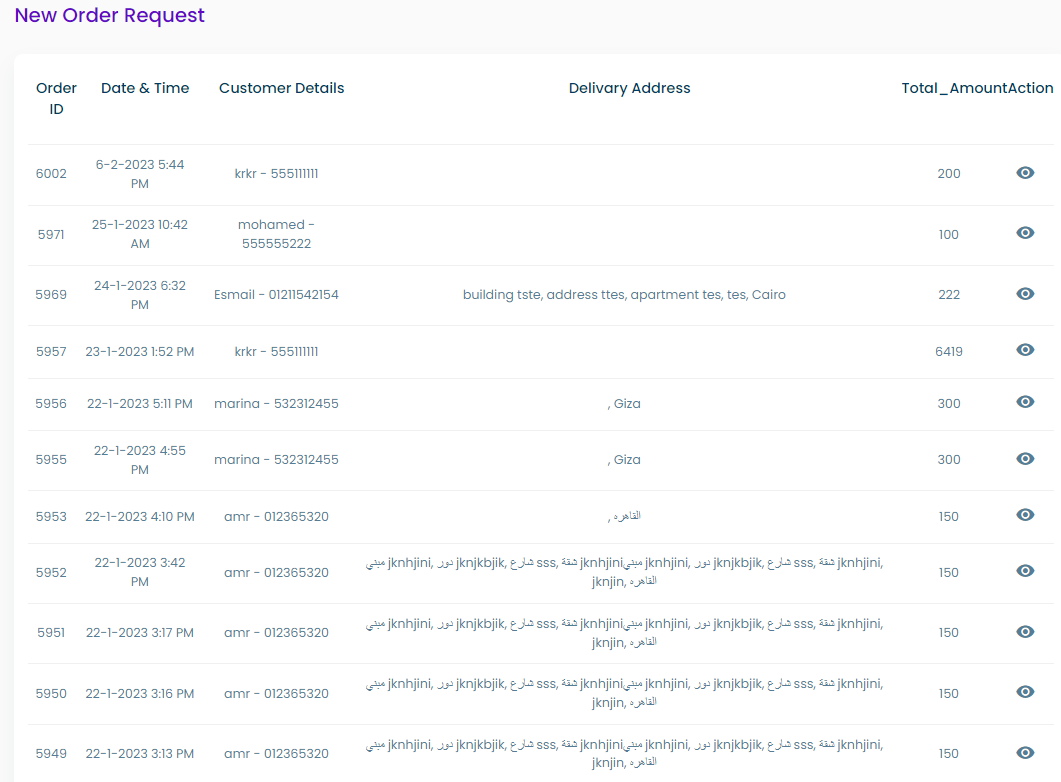This screenshot has width=1061, height=782.
Task: Open the view eye icon for order 6002
Action: [x=1025, y=173]
